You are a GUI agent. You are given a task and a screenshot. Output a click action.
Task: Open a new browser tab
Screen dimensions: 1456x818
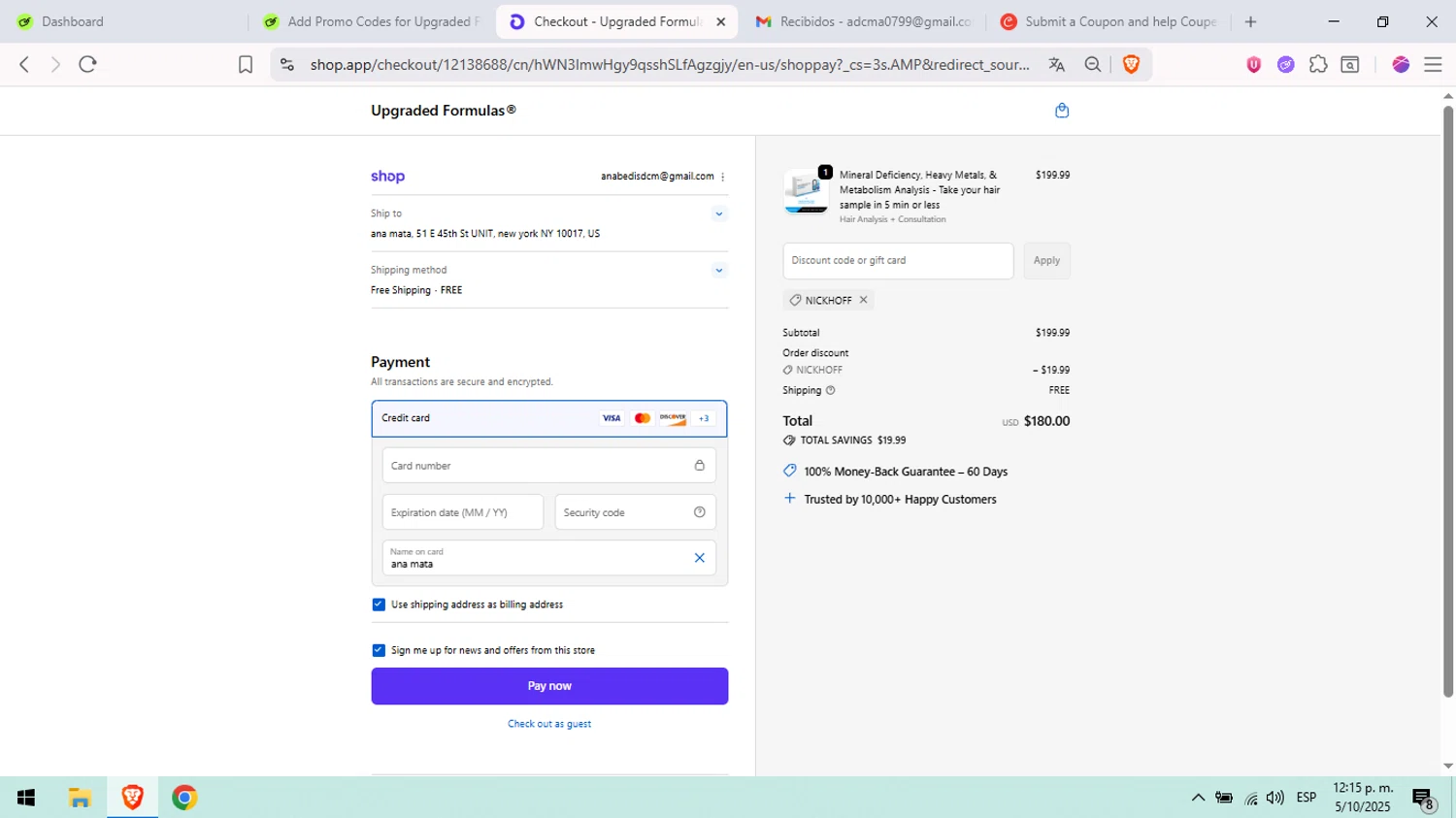pos(1250,21)
